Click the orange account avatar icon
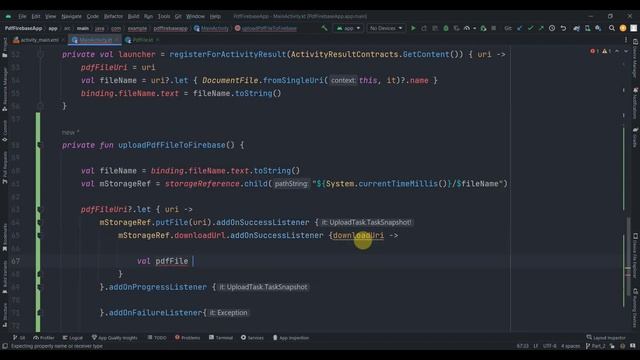640x360 pixels. [x=623, y=28]
